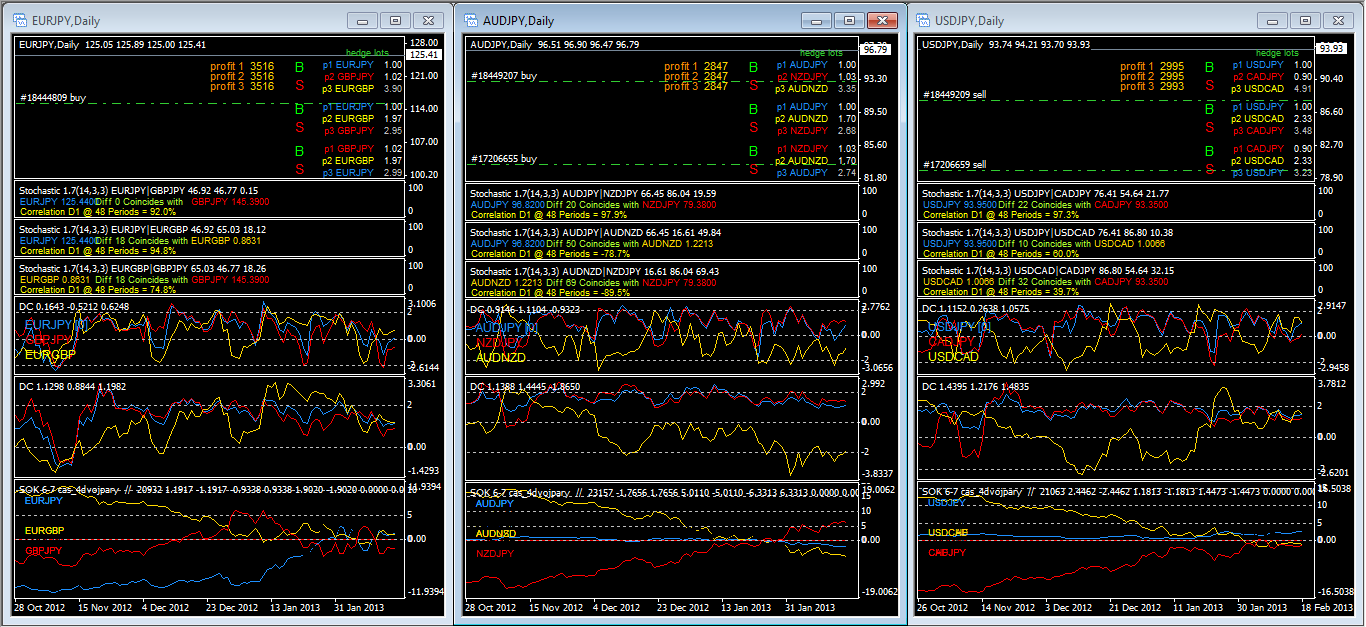Maximize the AUDJPY chart window
The image size is (1366, 627).
tap(849, 20)
